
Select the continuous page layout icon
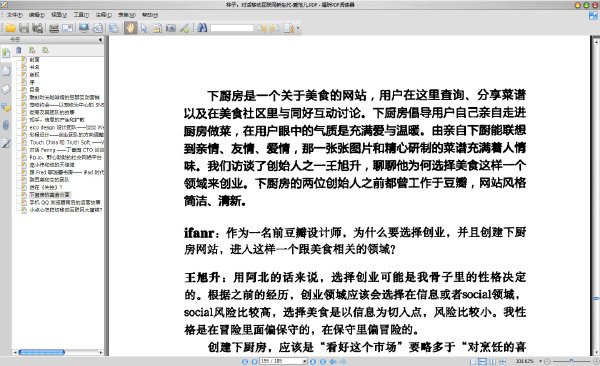click(483, 361)
